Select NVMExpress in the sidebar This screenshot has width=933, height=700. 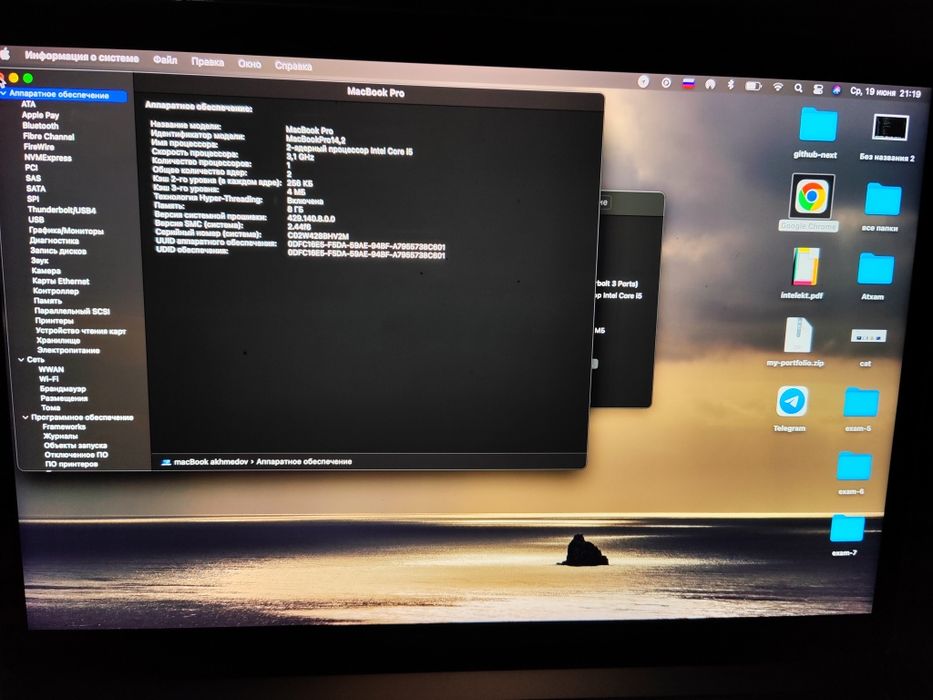coord(48,158)
